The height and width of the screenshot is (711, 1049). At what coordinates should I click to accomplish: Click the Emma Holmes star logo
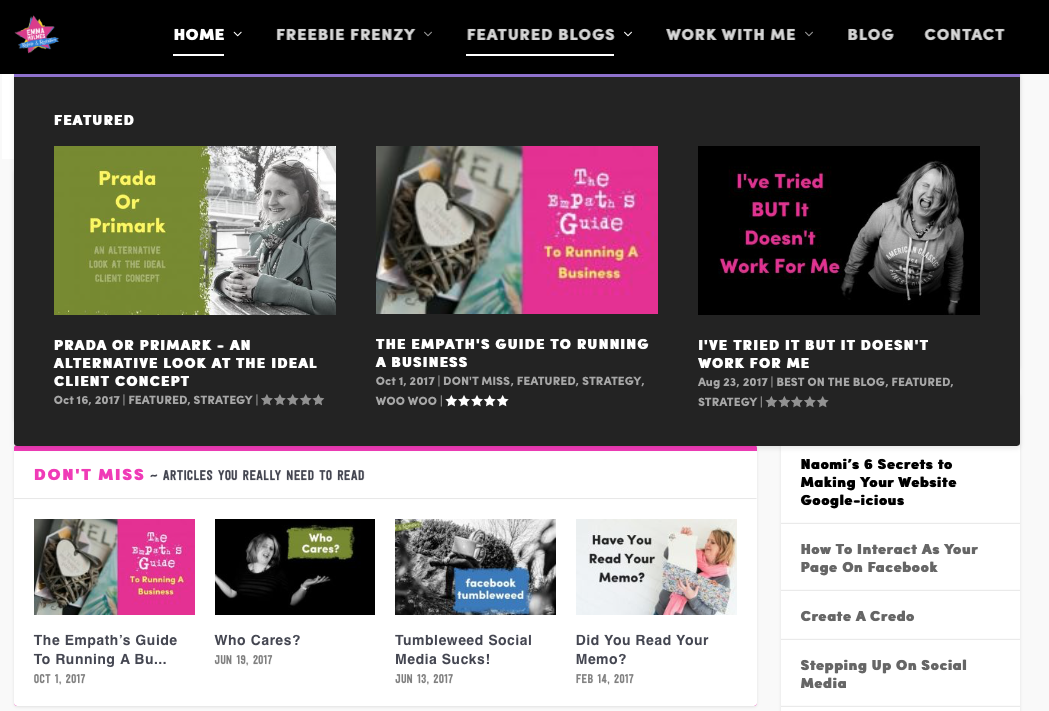37,35
